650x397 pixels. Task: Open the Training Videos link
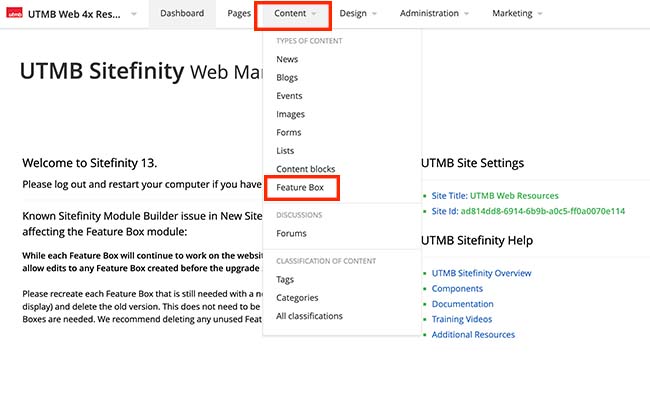(x=462, y=319)
